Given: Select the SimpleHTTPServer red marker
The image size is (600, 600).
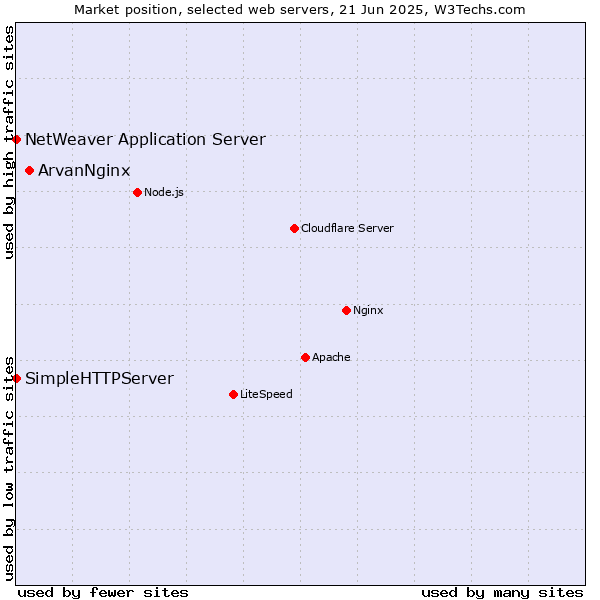Looking at the screenshot, I should tap(16, 378).
